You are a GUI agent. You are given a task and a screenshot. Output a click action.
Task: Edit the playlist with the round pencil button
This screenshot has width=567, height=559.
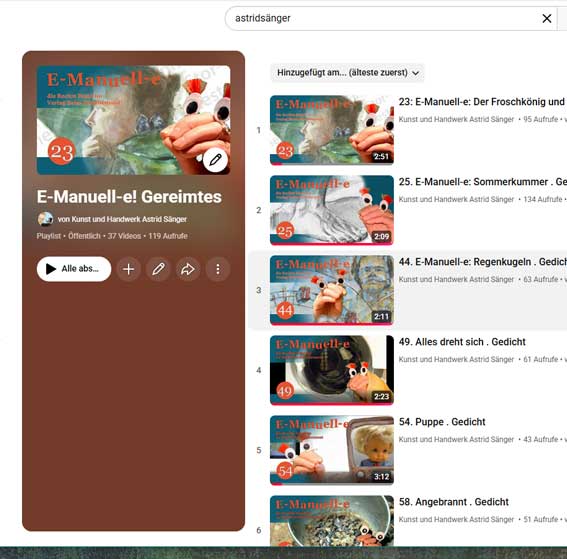pyautogui.click(x=158, y=269)
